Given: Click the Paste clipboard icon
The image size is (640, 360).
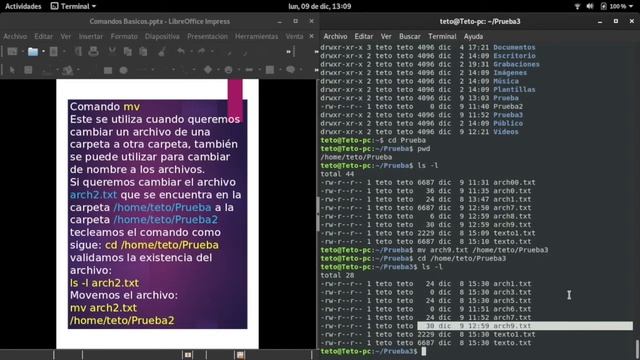Looking at the screenshot, I should pyautogui.click(x=143, y=51).
